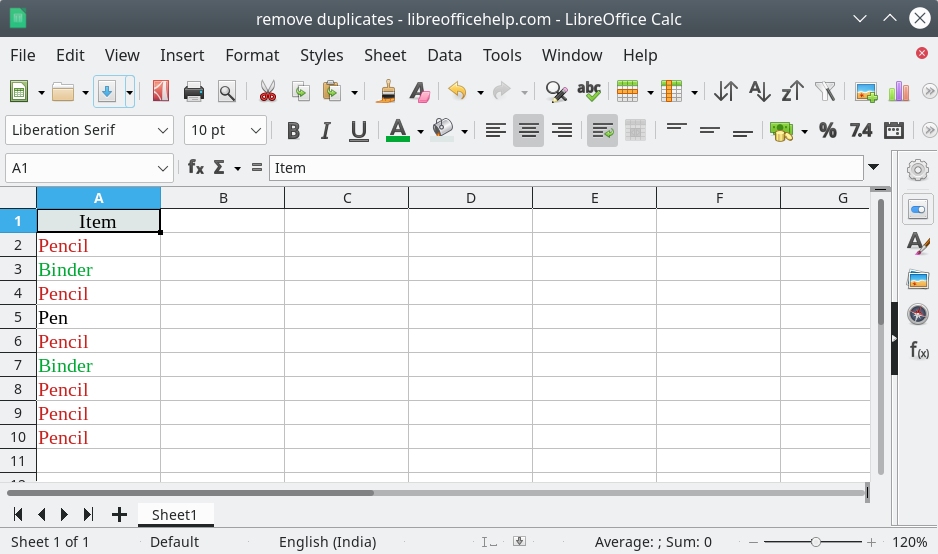The width and height of the screenshot is (938, 554).
Task: Click the zoom slider handle in status bar
Action: 815,542
